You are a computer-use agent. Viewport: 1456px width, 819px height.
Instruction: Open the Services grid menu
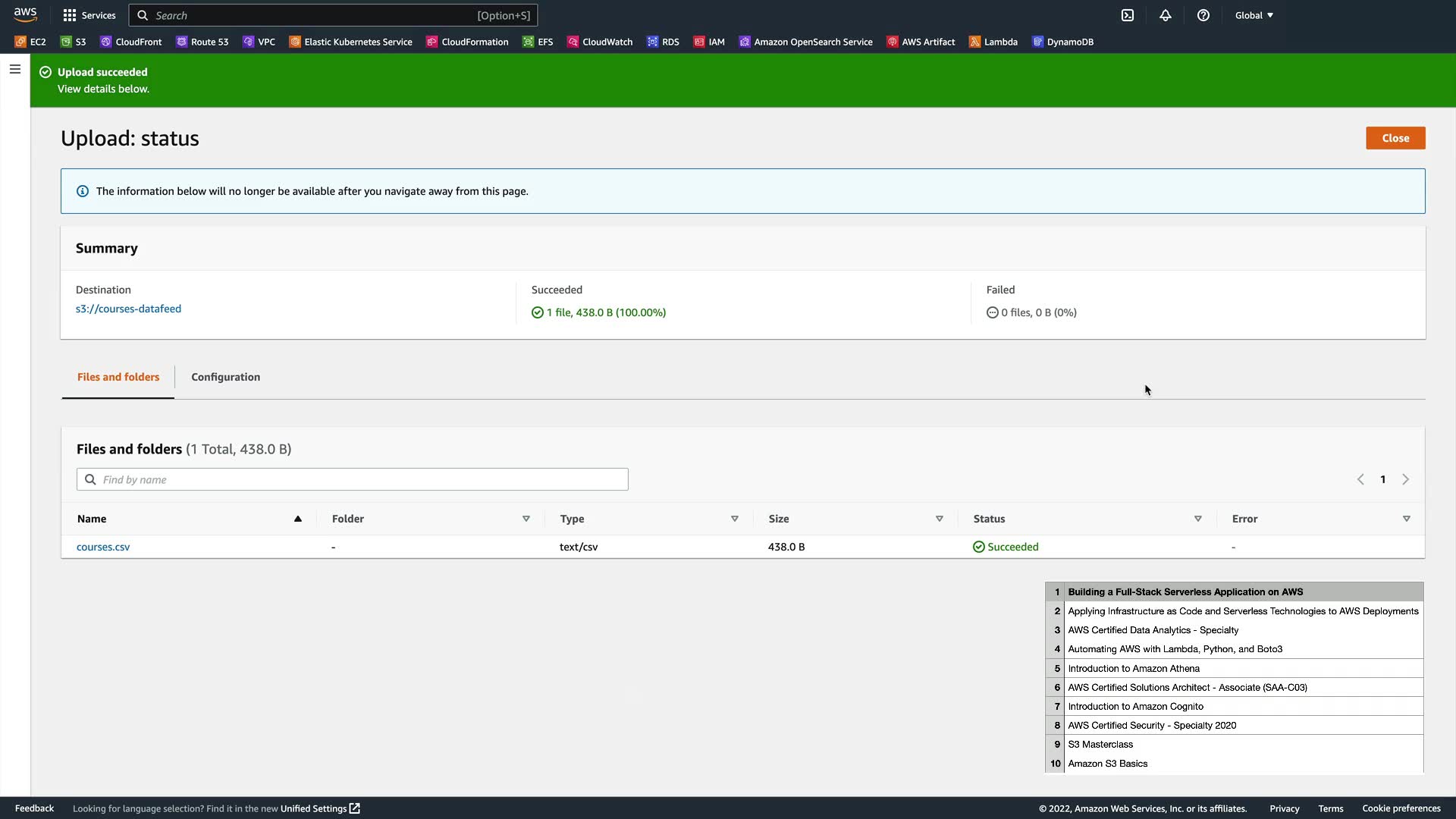pos(89,15)
